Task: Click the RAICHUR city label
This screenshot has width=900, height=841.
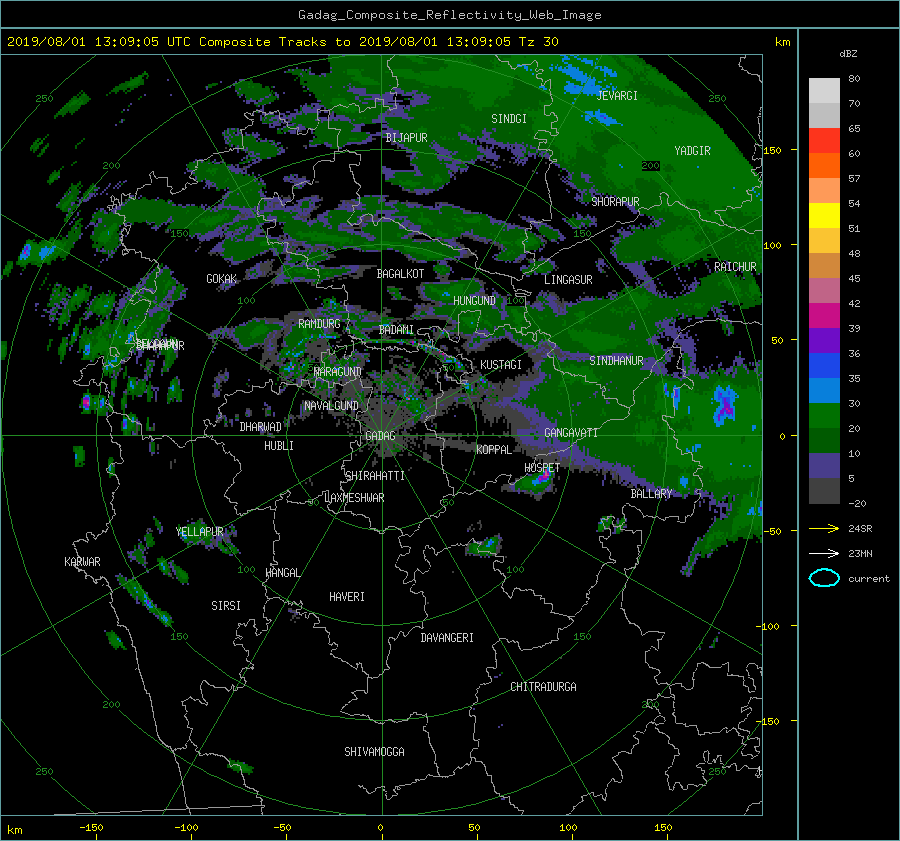Action: tap(735, 267)
